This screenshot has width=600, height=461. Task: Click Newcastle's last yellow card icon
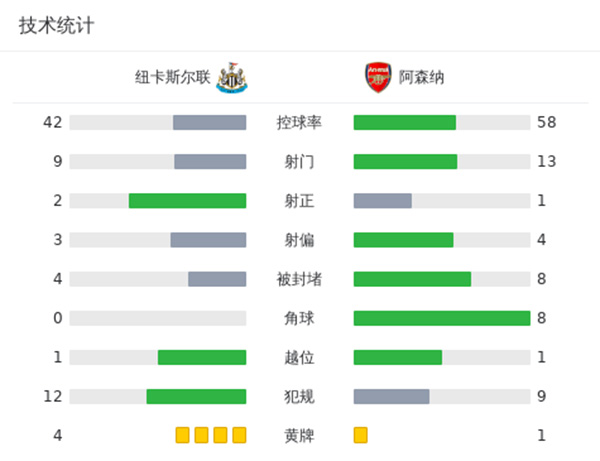(x=239, y=435)
